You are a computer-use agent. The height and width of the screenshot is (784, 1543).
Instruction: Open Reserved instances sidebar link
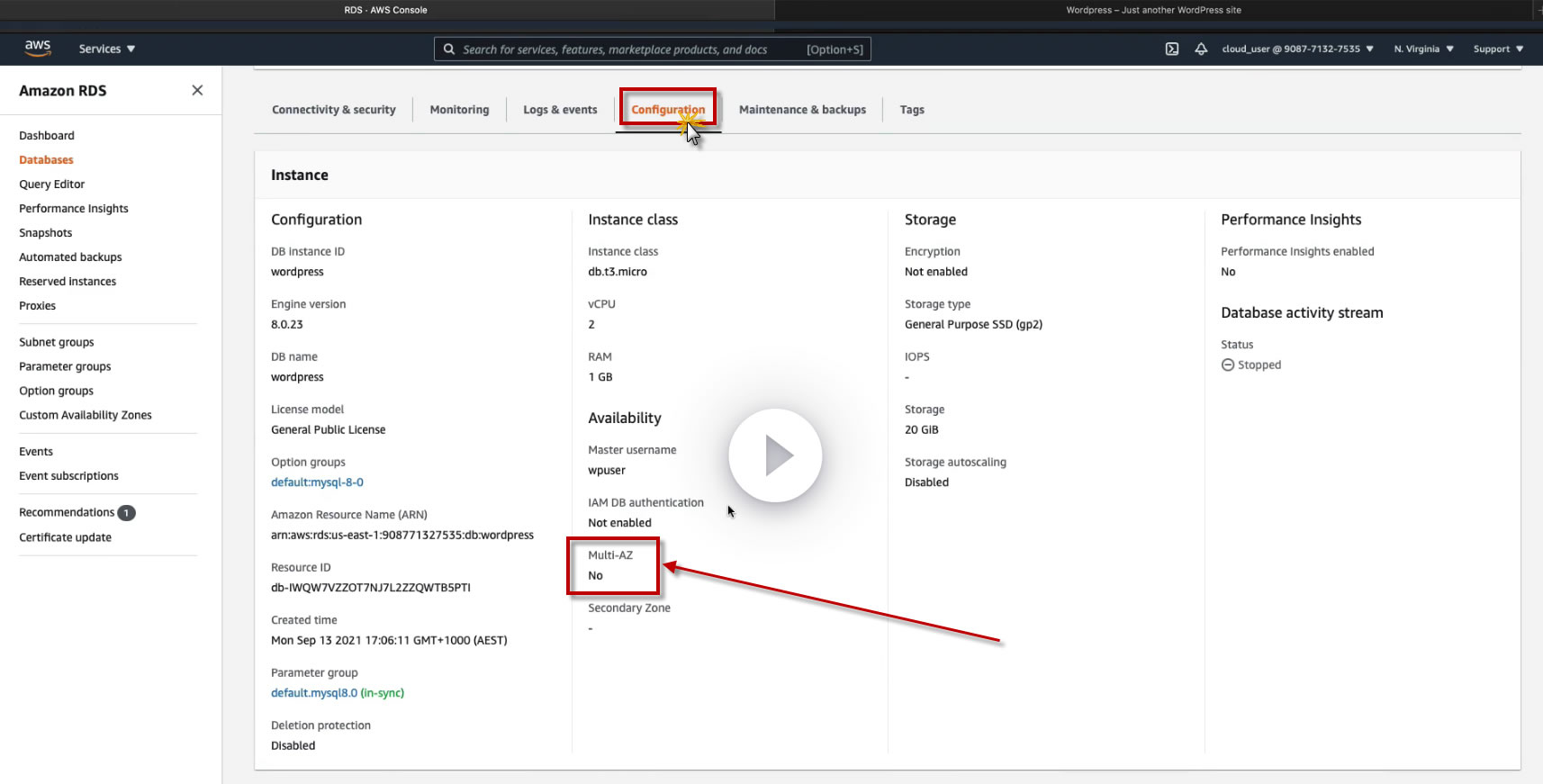coord(68,282)
